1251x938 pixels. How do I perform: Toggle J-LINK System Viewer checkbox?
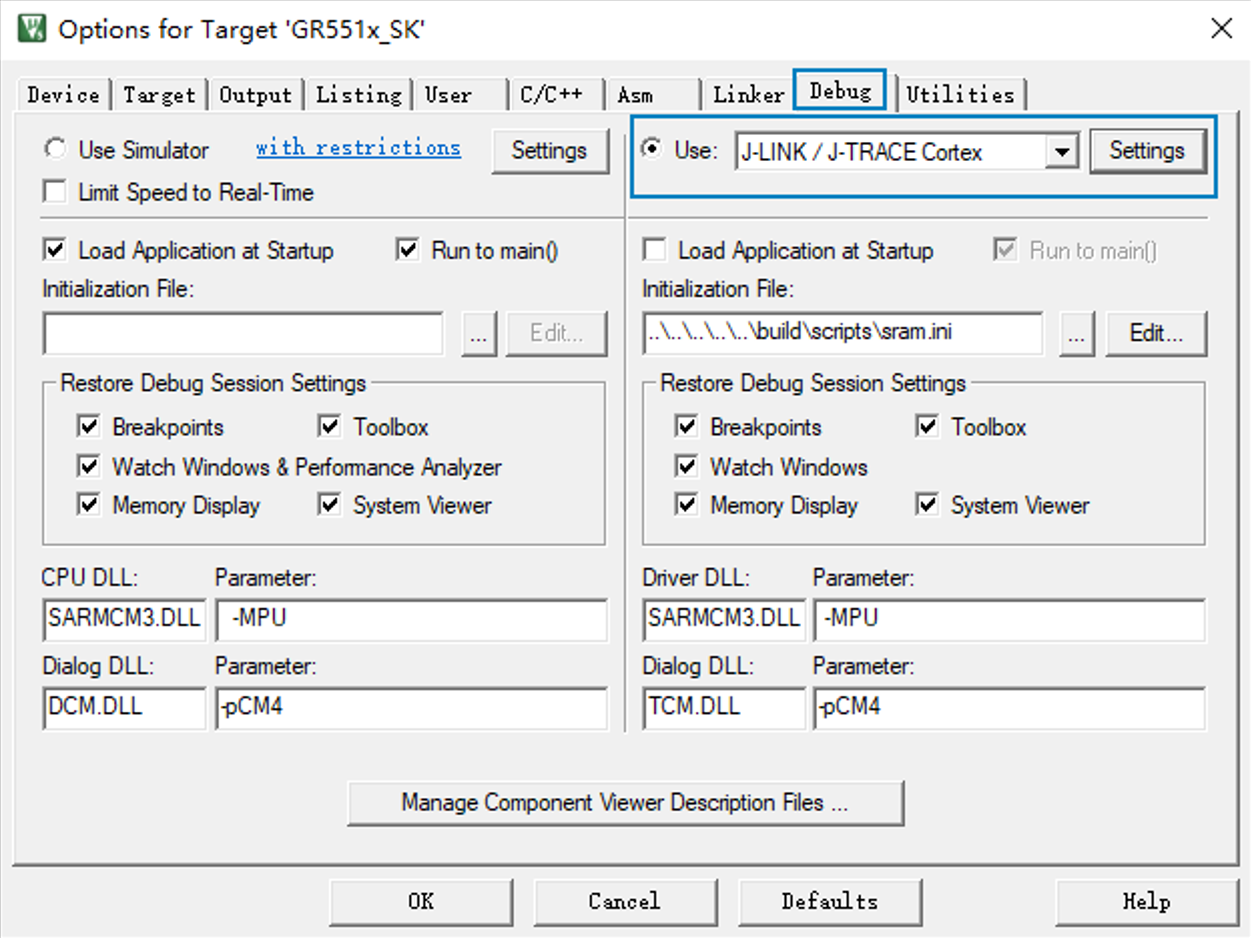point(928,505)
